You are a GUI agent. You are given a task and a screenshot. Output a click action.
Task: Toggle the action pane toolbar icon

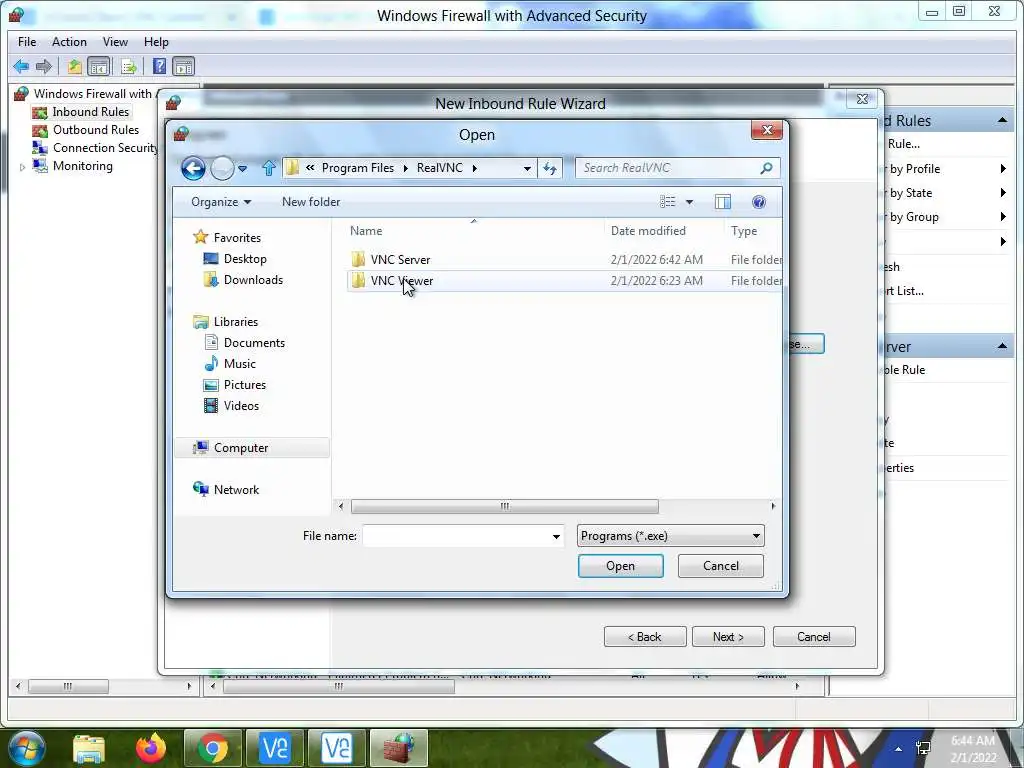point(184,66)
